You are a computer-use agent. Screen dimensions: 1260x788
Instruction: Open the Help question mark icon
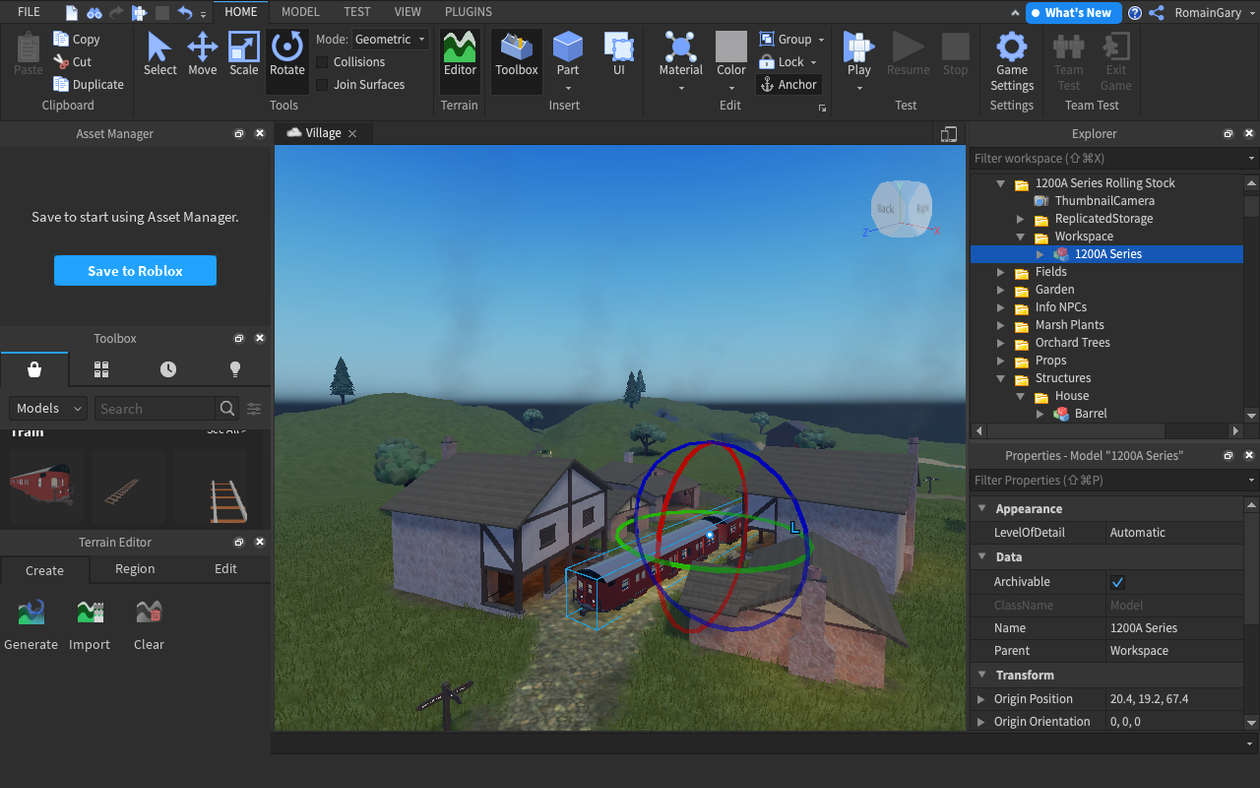(1135, 13)
